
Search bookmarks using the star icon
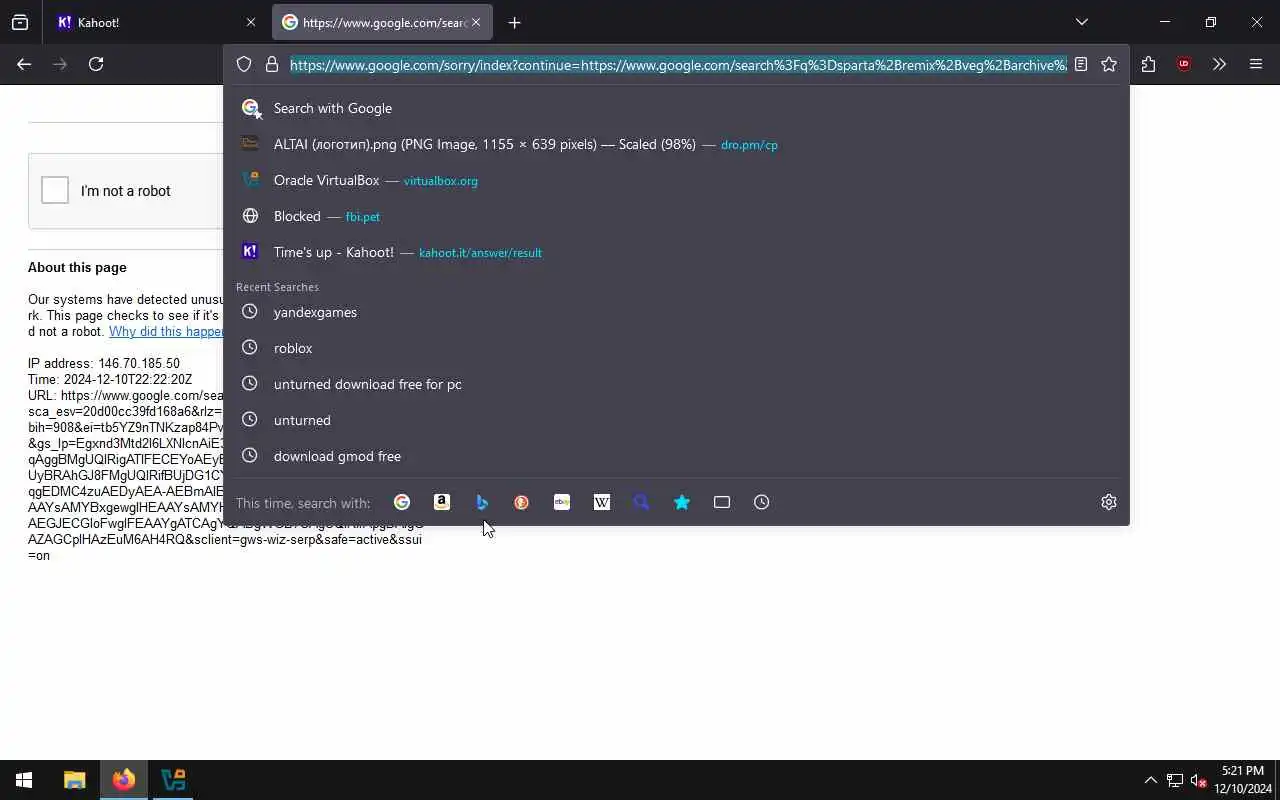click(x=682, y=502)
